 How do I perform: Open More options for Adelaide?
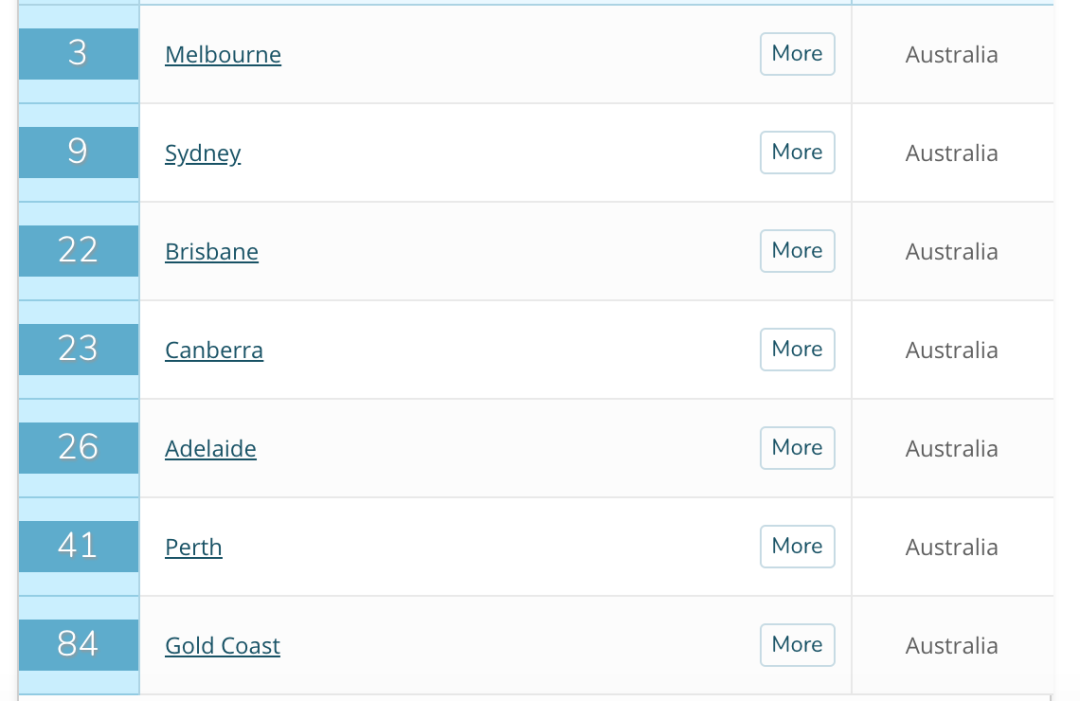[797, 448]
